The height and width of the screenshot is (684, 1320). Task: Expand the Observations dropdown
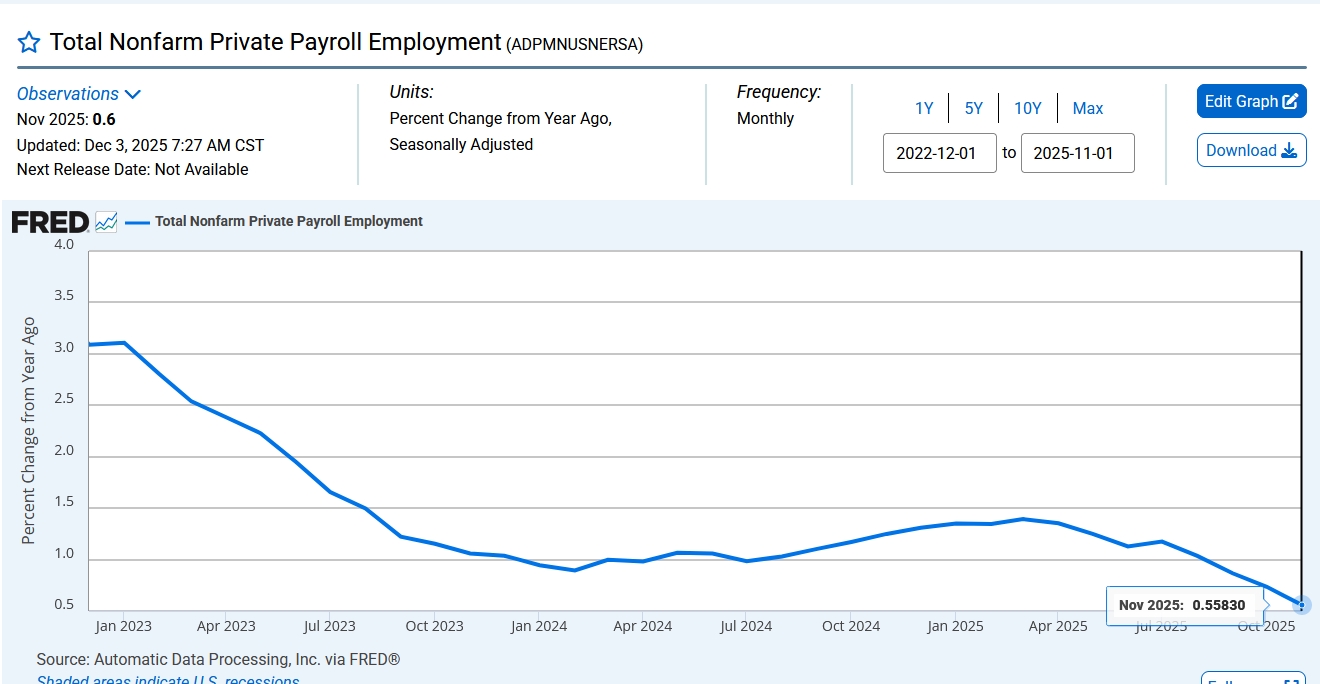[x=68, y=94]
